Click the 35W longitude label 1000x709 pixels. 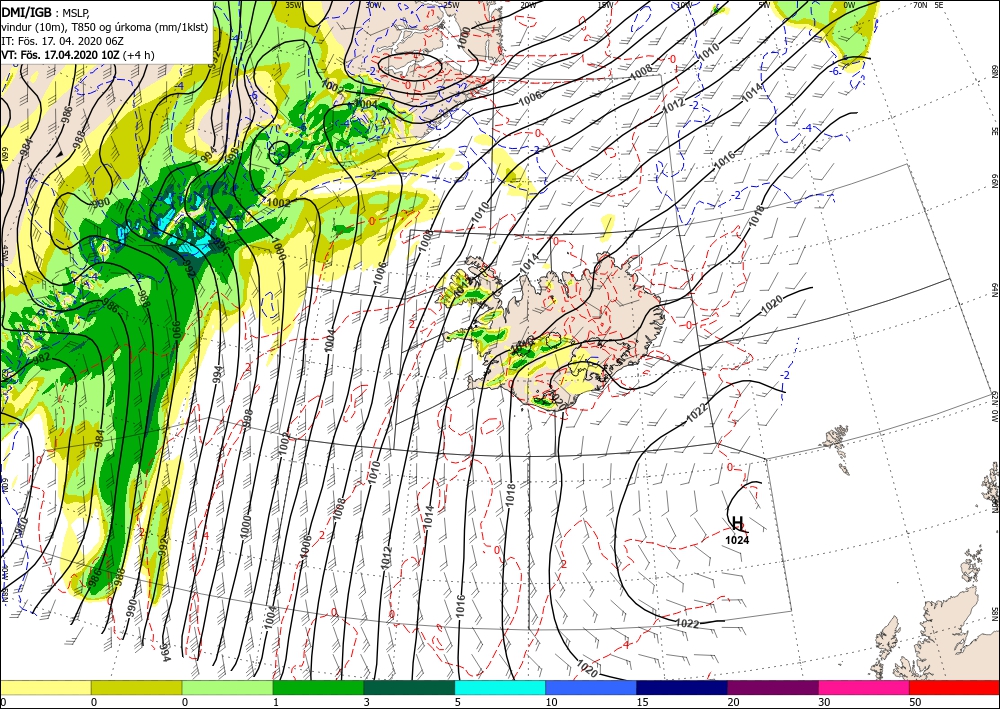pyautogui.click(x=293, y=4)
